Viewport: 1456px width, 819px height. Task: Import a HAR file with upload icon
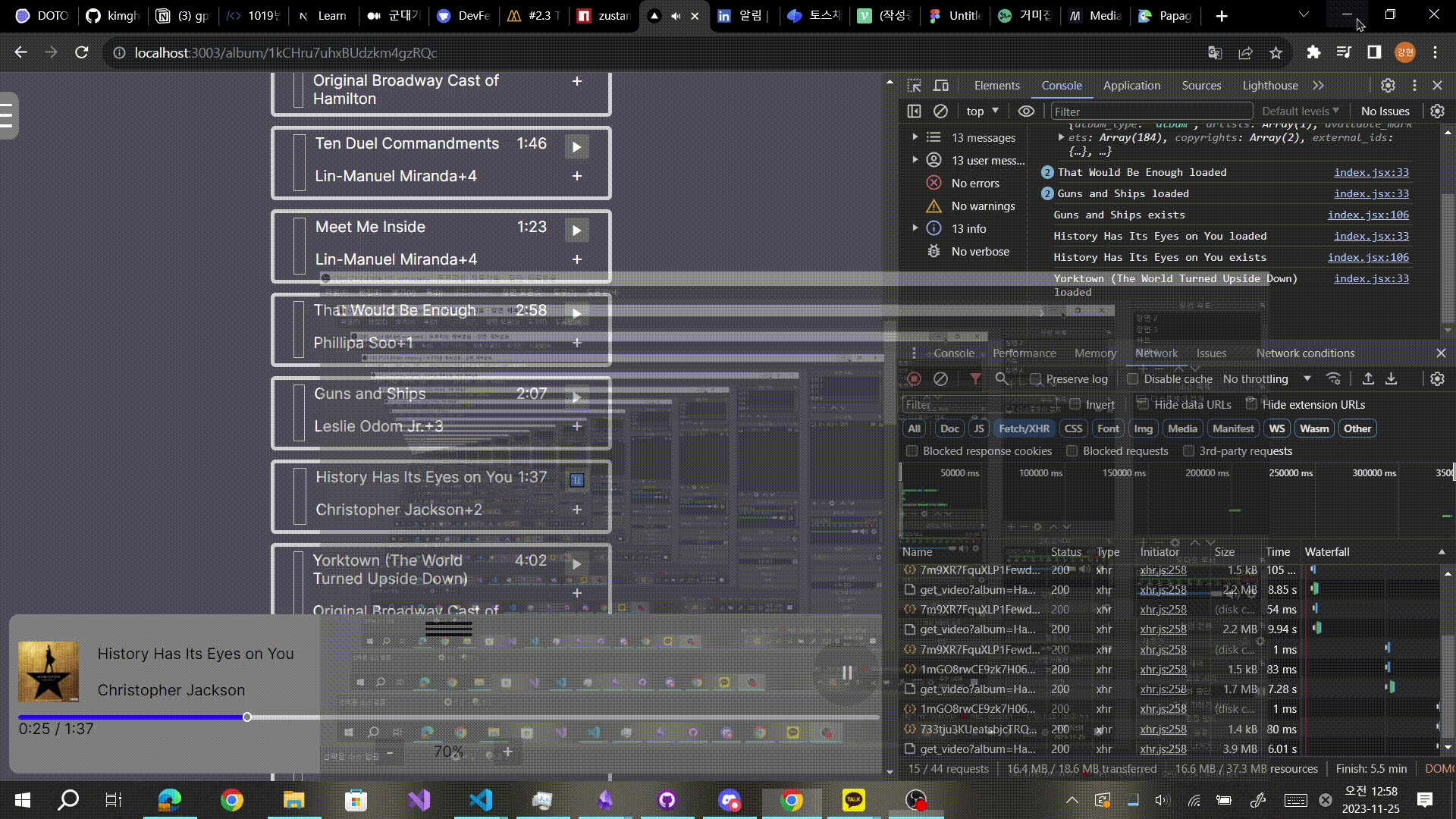[1368, 378]
